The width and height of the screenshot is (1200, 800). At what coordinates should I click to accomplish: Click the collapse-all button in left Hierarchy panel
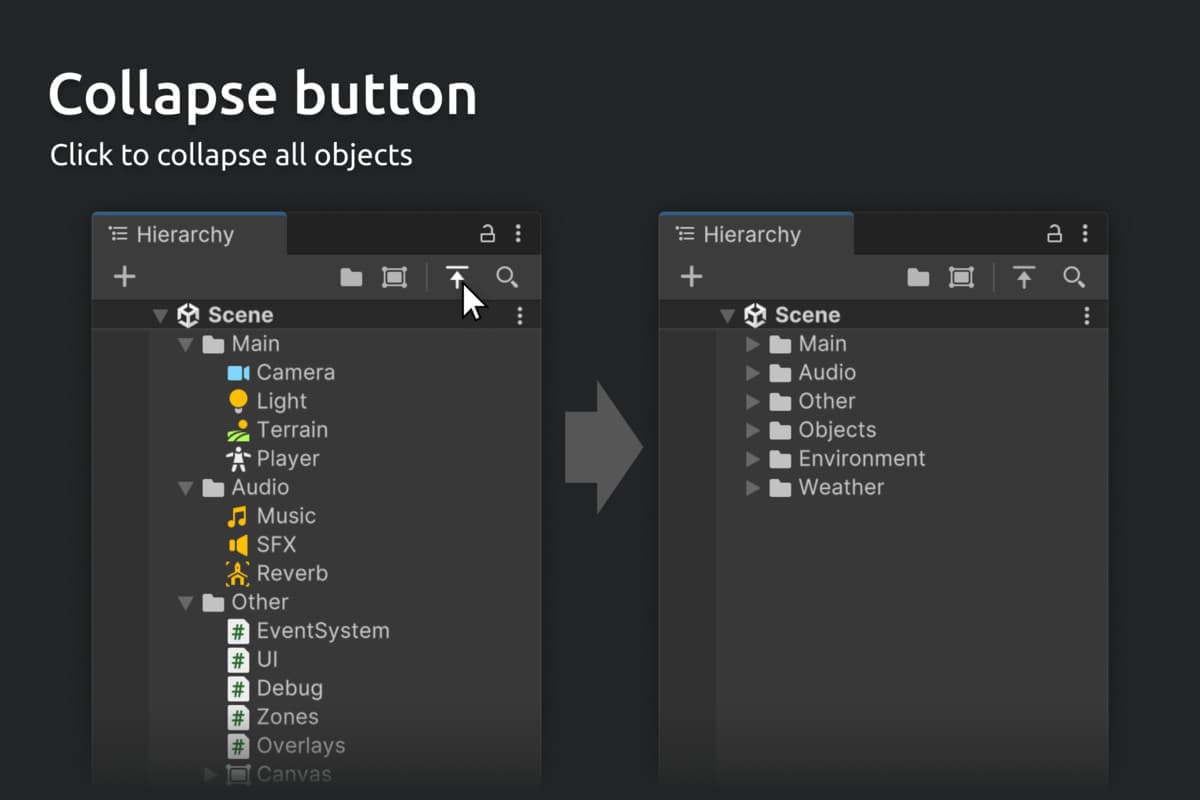pos(457,277)
